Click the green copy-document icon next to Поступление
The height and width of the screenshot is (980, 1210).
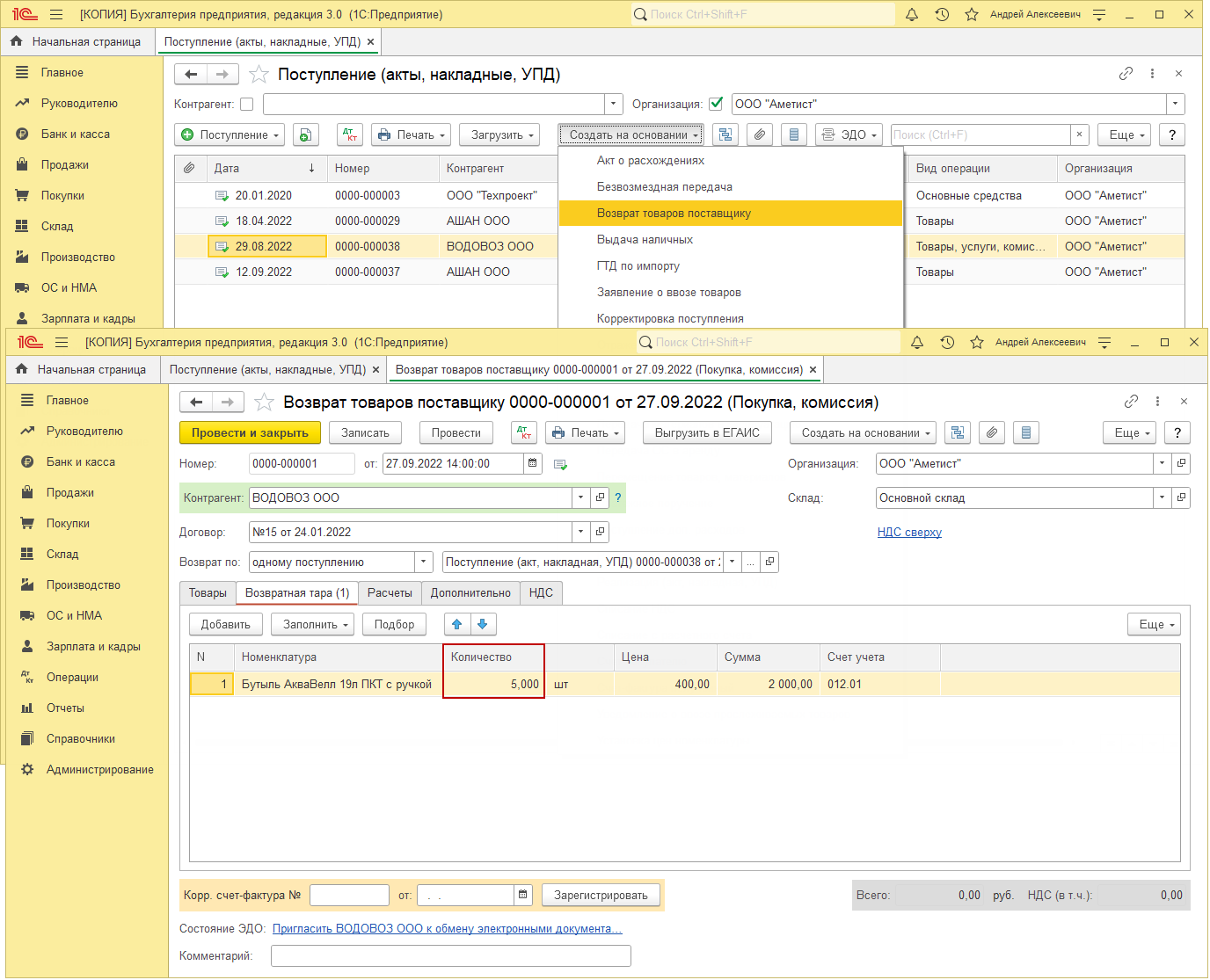pyautogui.click(x=305, y=134)
